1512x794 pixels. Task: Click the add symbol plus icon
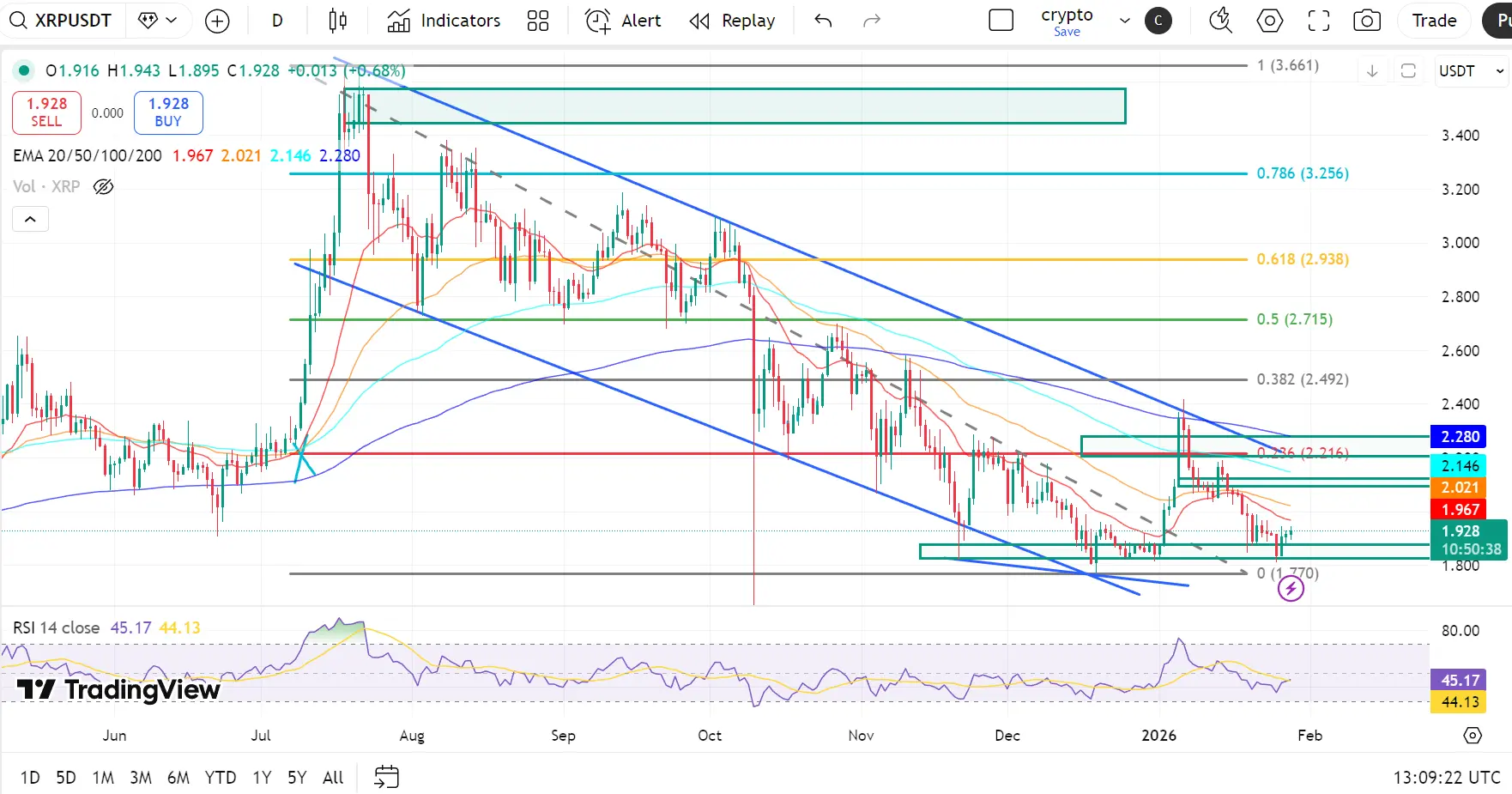tap(218, 21)
